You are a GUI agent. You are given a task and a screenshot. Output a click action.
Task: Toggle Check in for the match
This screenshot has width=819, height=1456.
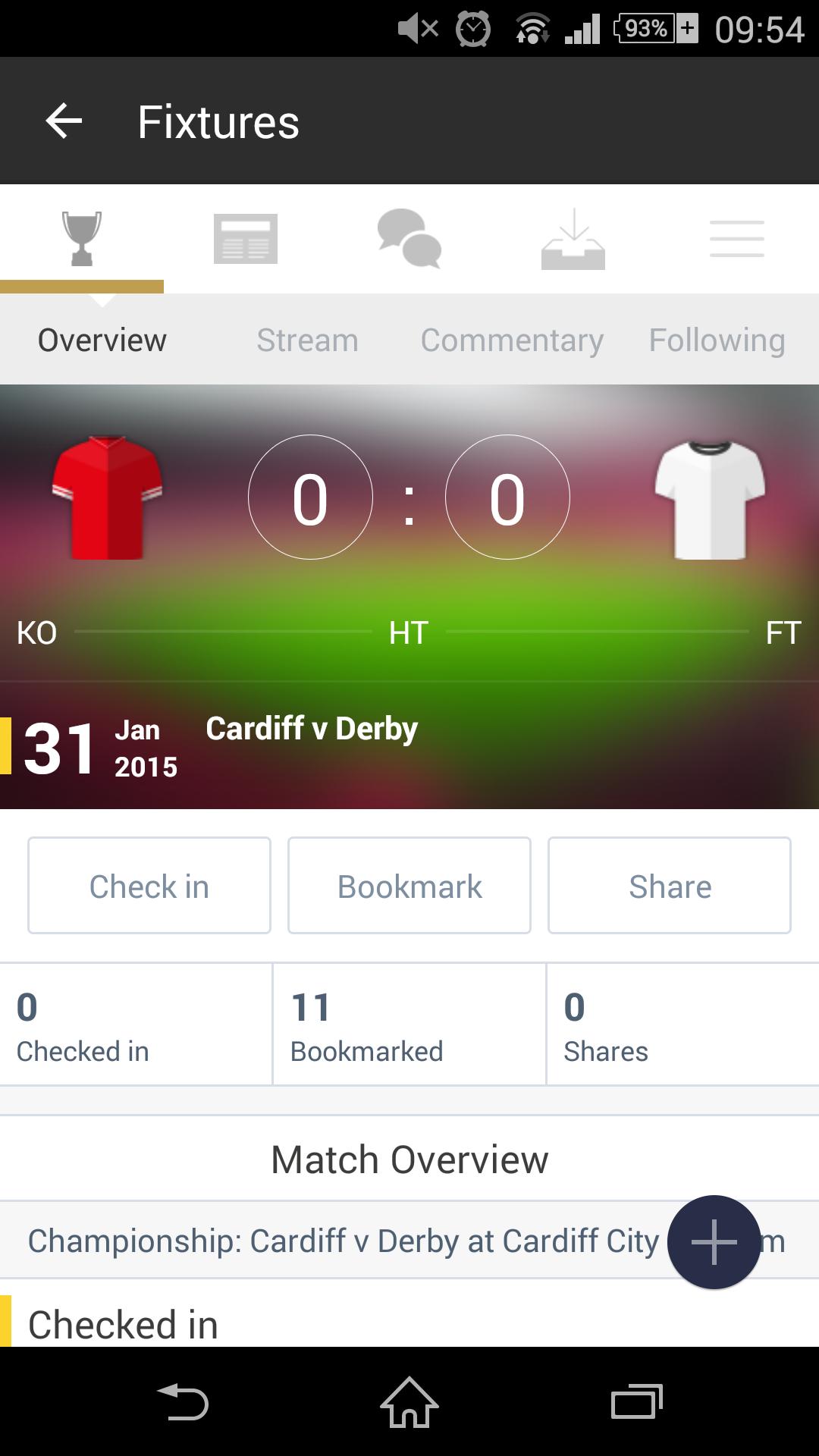pos(149,885)
